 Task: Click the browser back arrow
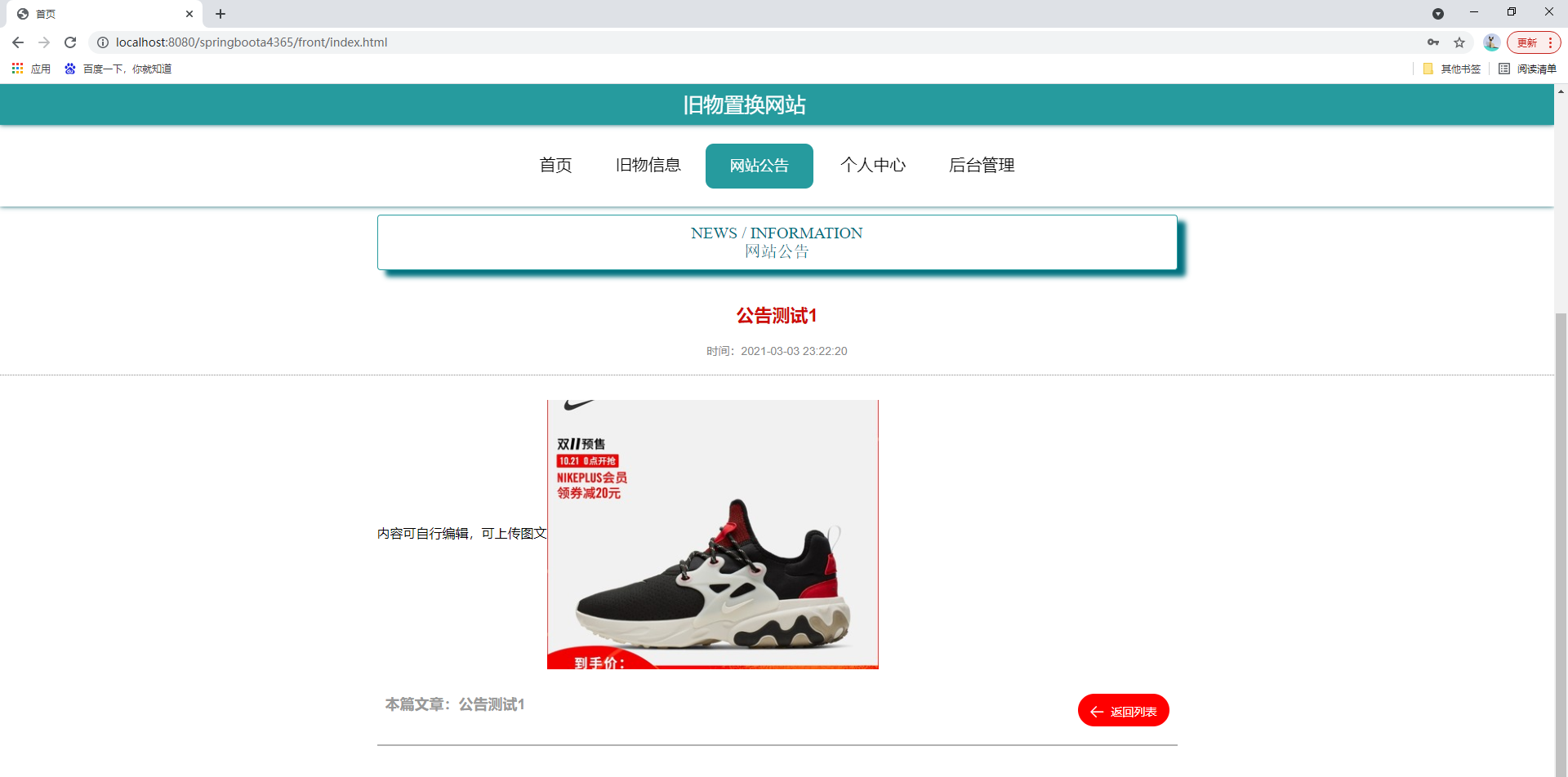pos(18,42)
